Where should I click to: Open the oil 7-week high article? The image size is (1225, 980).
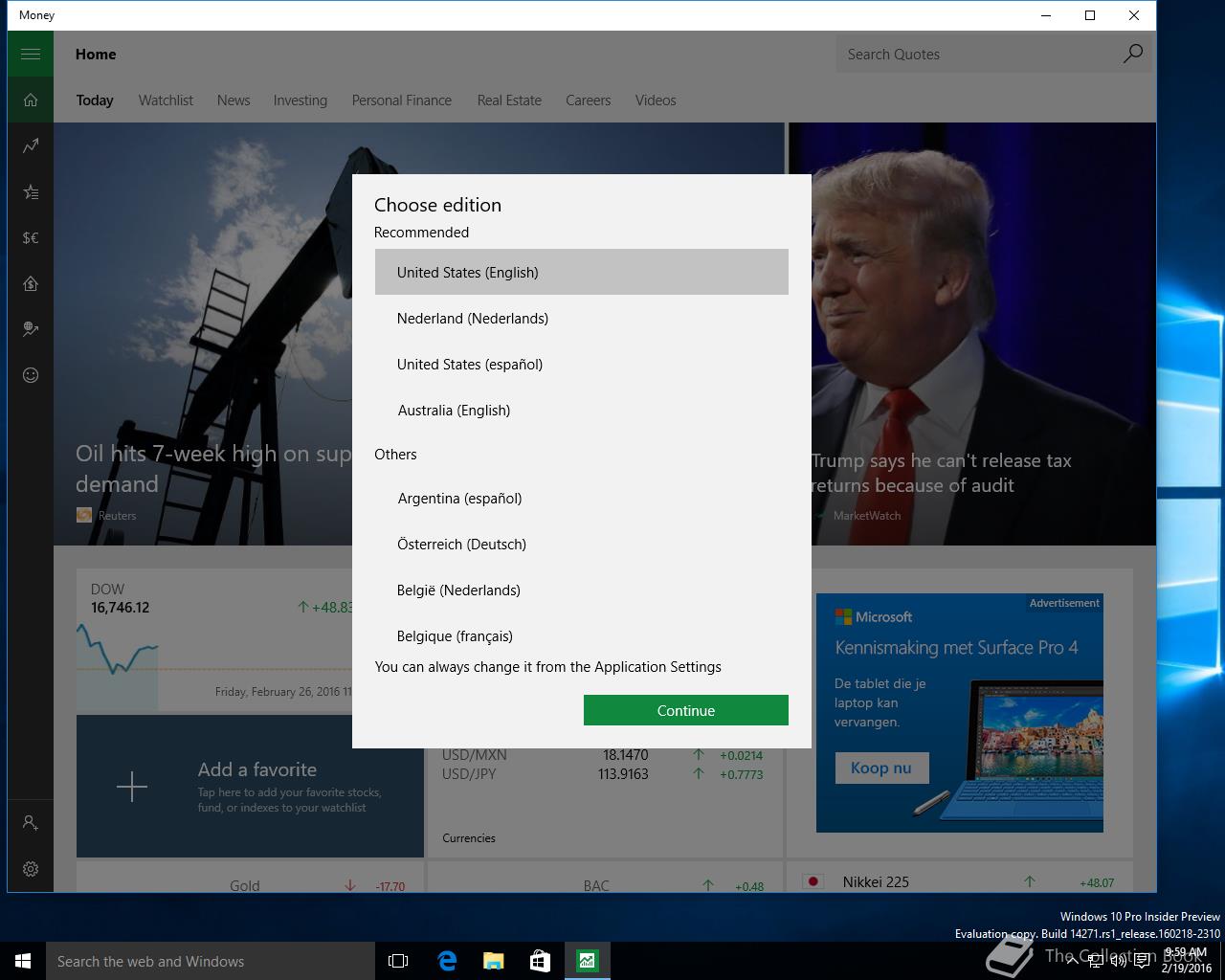(x=212, y=468)
